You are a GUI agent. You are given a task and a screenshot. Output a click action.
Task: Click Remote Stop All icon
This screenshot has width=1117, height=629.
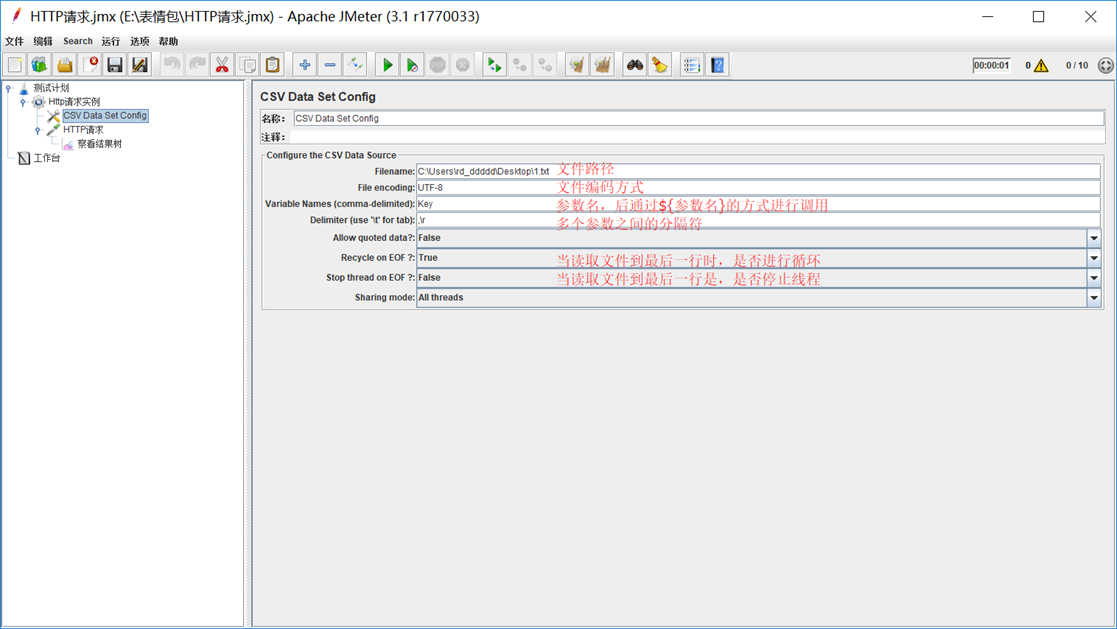click(x=520, y=65)
